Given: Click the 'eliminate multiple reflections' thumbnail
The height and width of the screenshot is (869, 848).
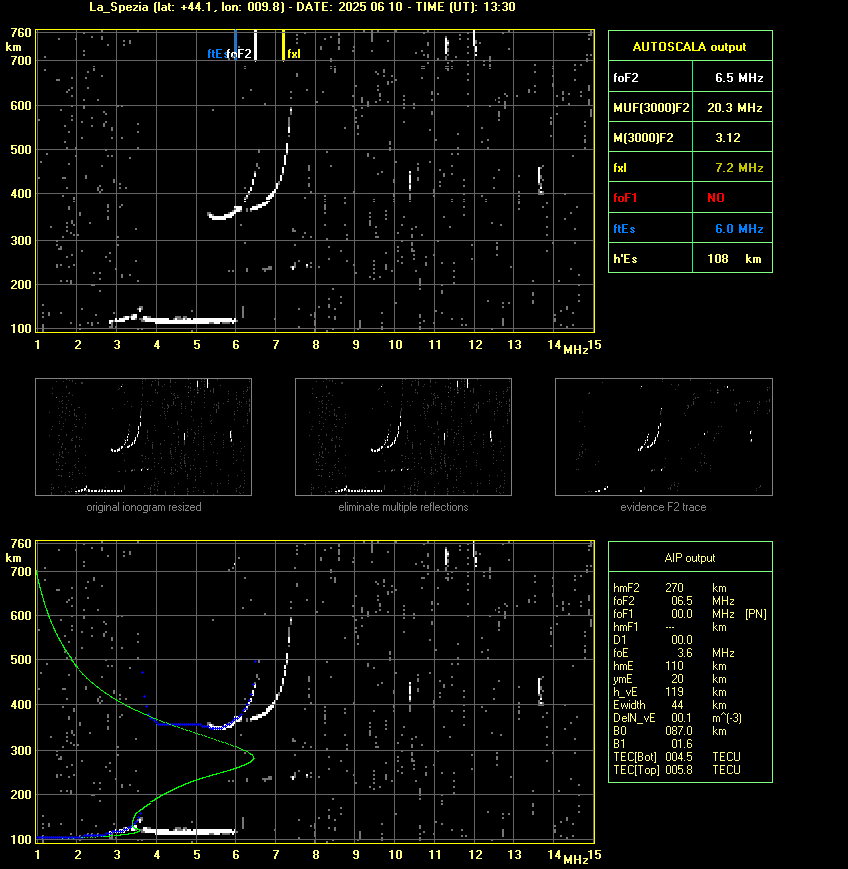Looking at the screenshot, I should [x=403, y=437].
